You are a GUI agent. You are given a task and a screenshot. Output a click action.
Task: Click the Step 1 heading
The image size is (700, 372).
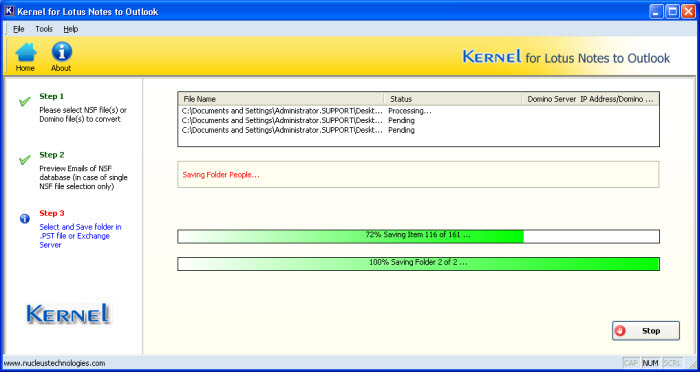[x=52, y=96]
